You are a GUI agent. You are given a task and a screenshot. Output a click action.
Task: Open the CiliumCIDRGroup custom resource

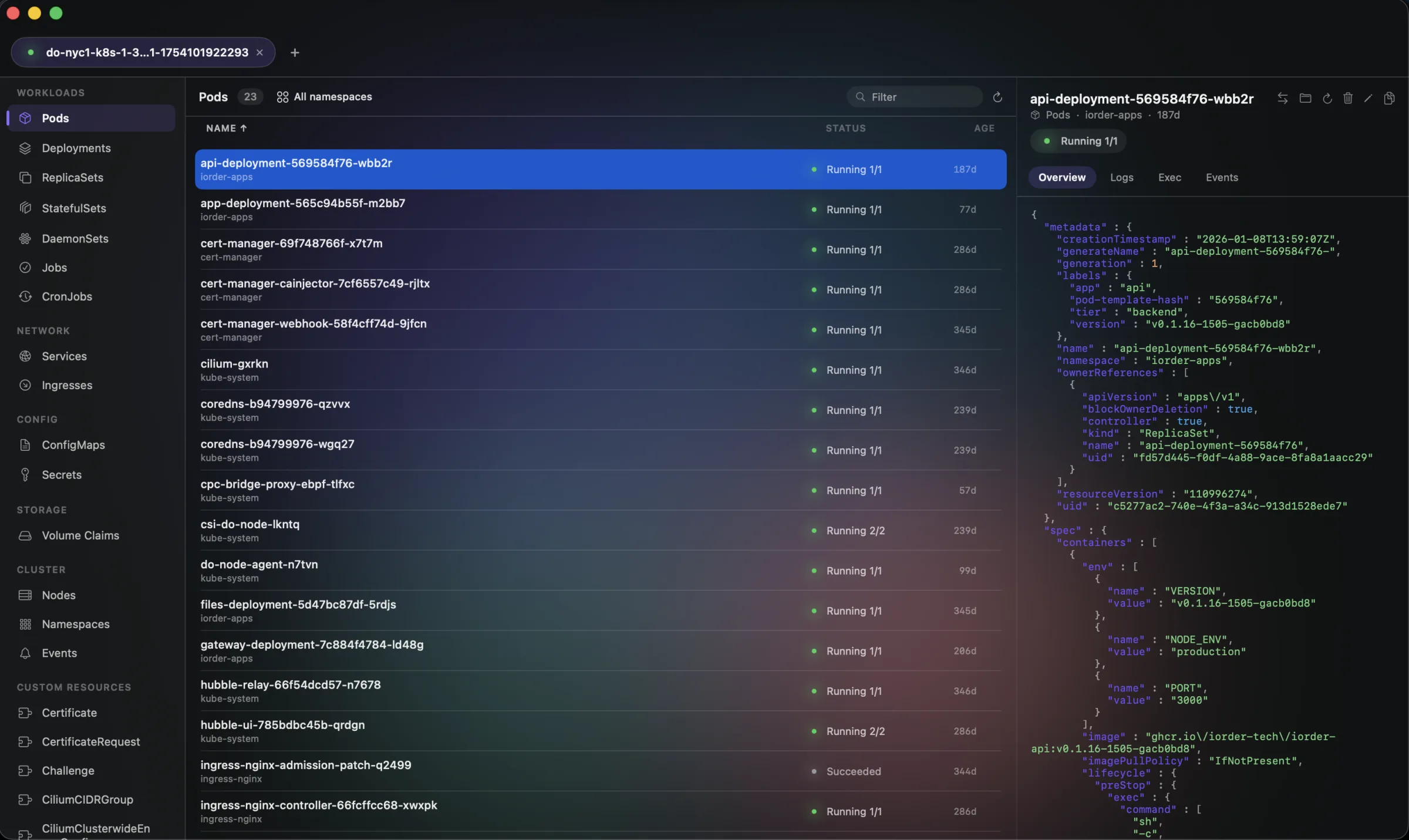point(91,800)
